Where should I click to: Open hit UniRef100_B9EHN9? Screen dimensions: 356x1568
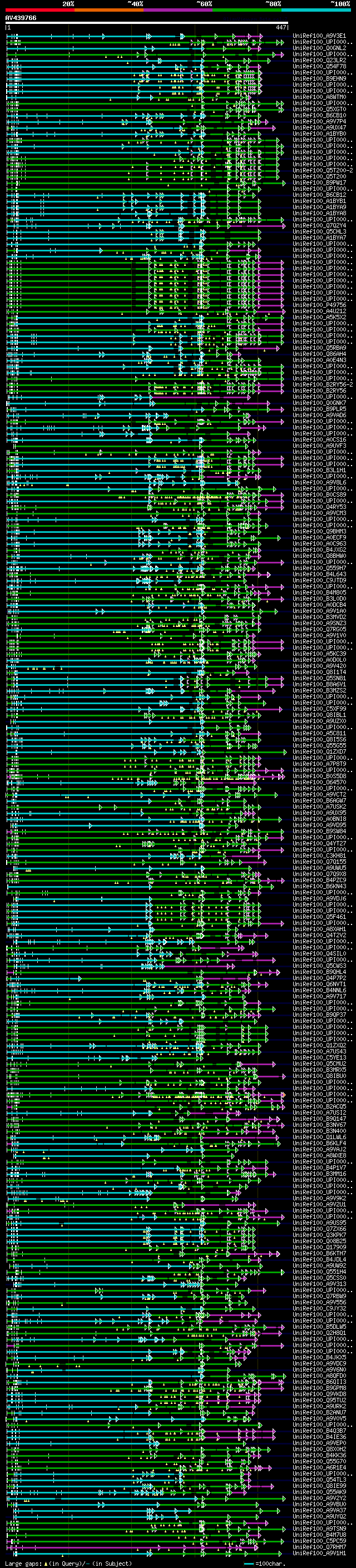tap(319, 78)
